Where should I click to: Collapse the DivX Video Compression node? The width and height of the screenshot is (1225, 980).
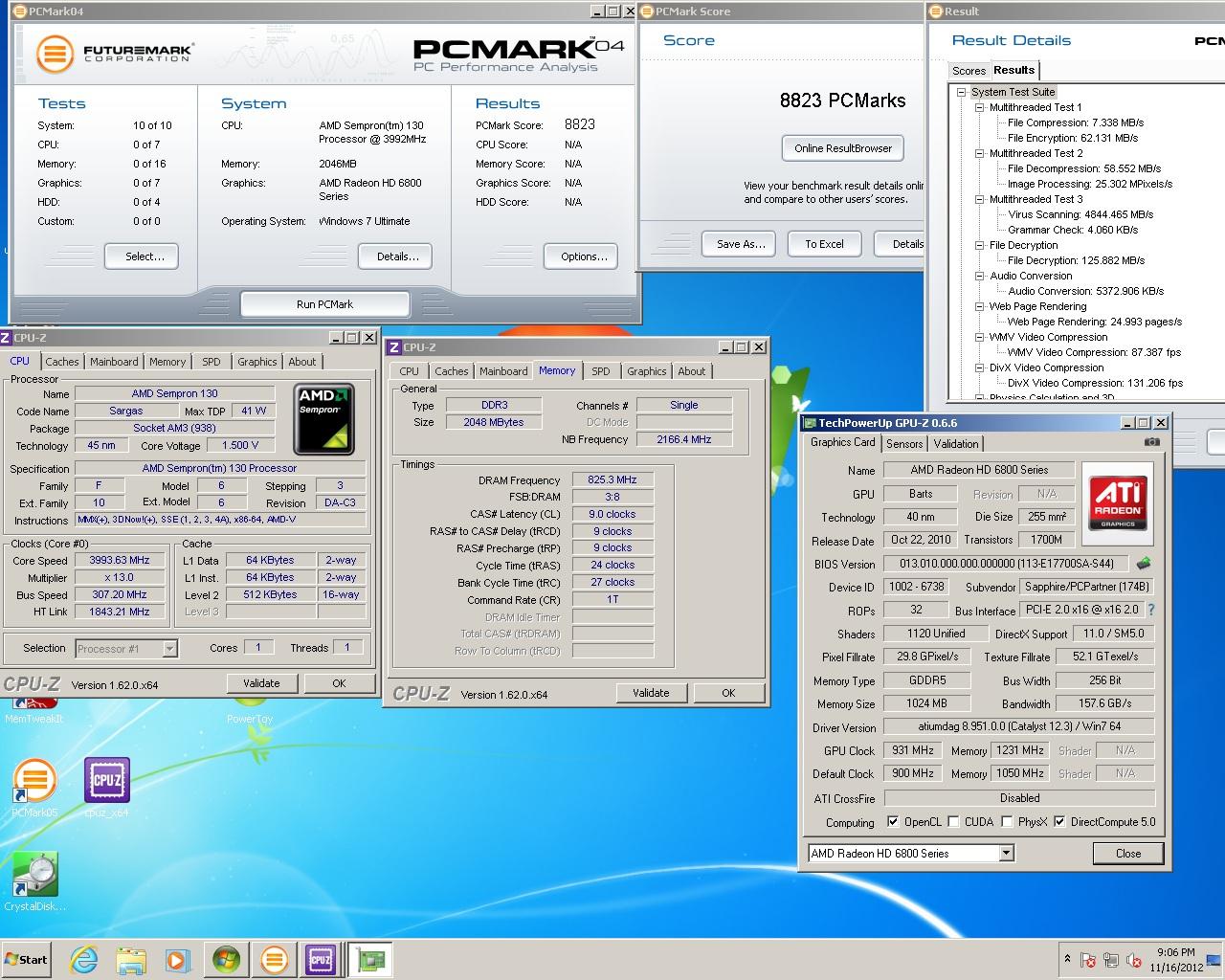(x=980, y=367)
